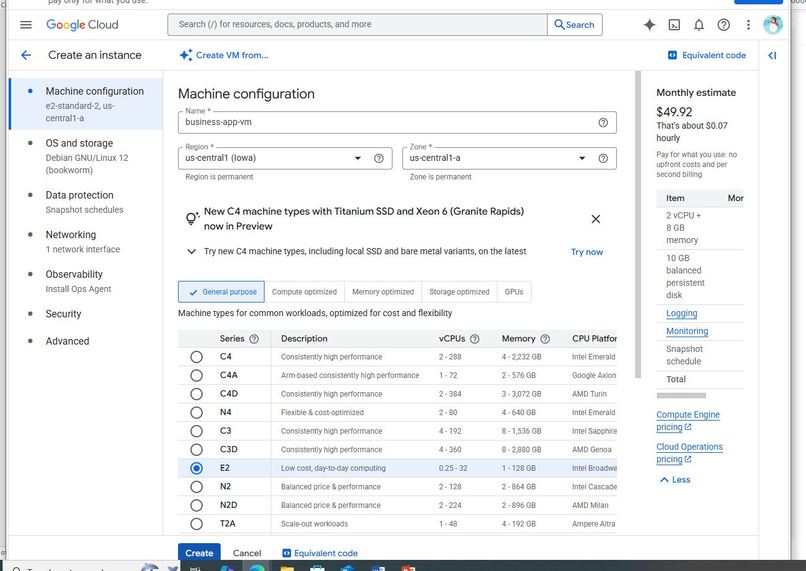Select the N4 series radio button
The image size is (806, 571).
[x=196, y=412]
